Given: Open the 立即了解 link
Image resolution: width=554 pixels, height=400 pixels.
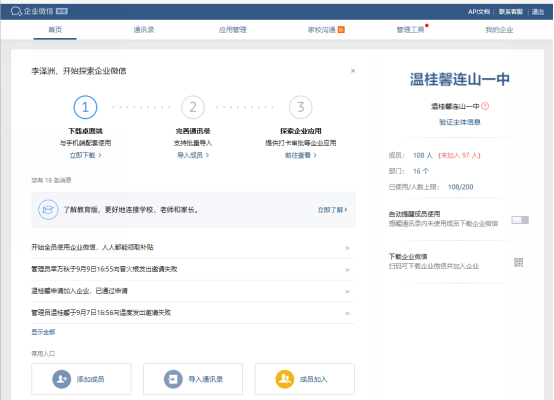Looking at the screenshot, I should [x=332, y=210].
